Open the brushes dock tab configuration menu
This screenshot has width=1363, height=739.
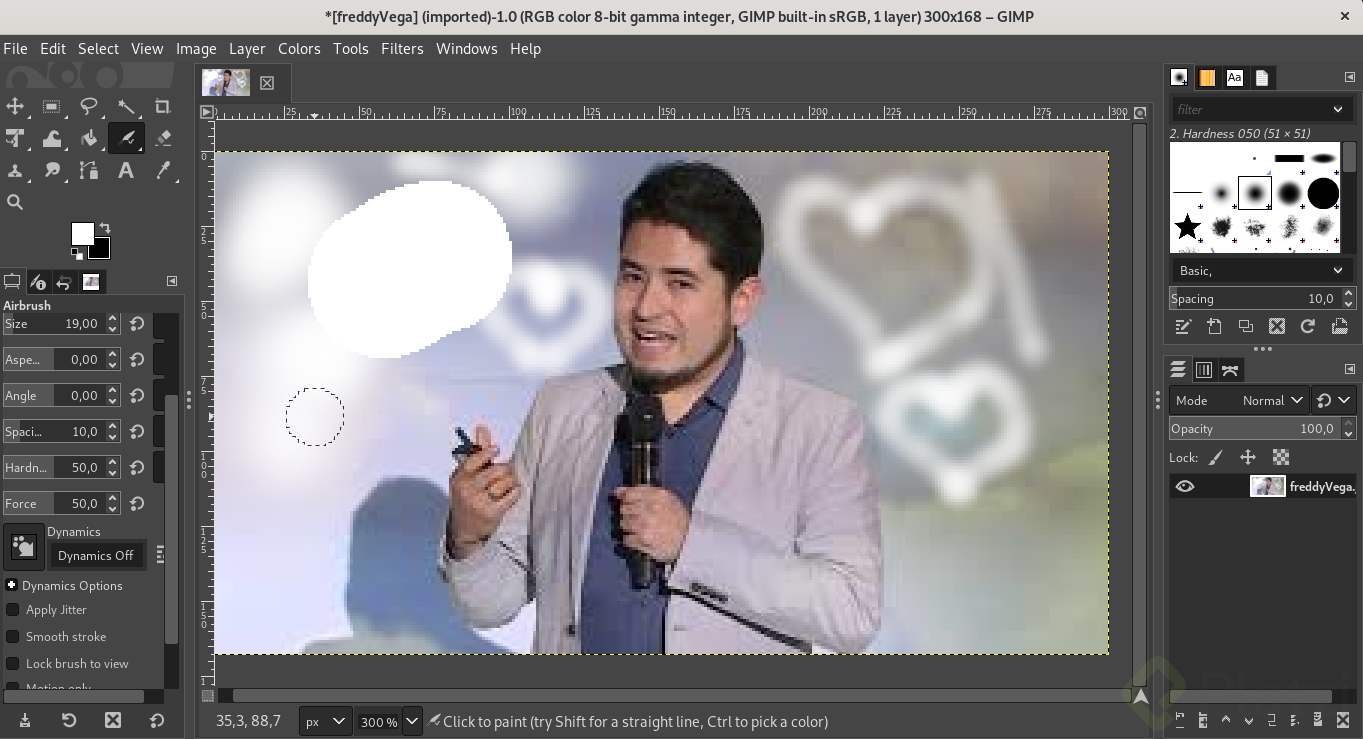pyautogui.click(x=1349, y=77)
